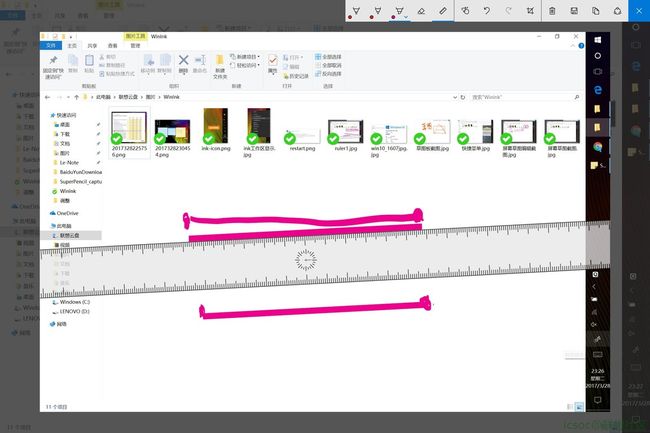Viewport: 650px width, 433px height.
Task: Click the 属性 properties icon
Action: [x=272, y=63]
